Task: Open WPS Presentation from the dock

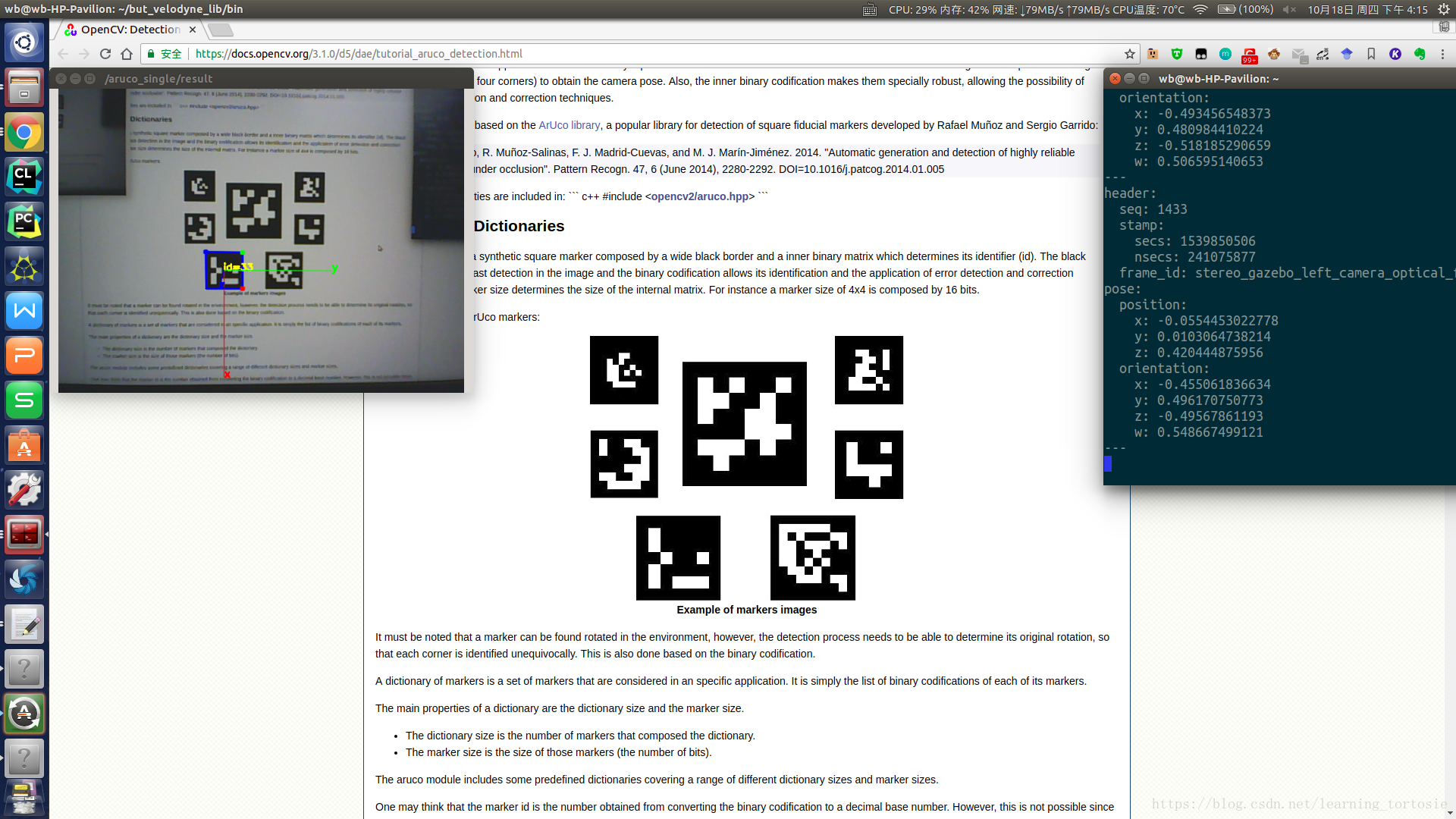Action: click(x=24, y=356)
